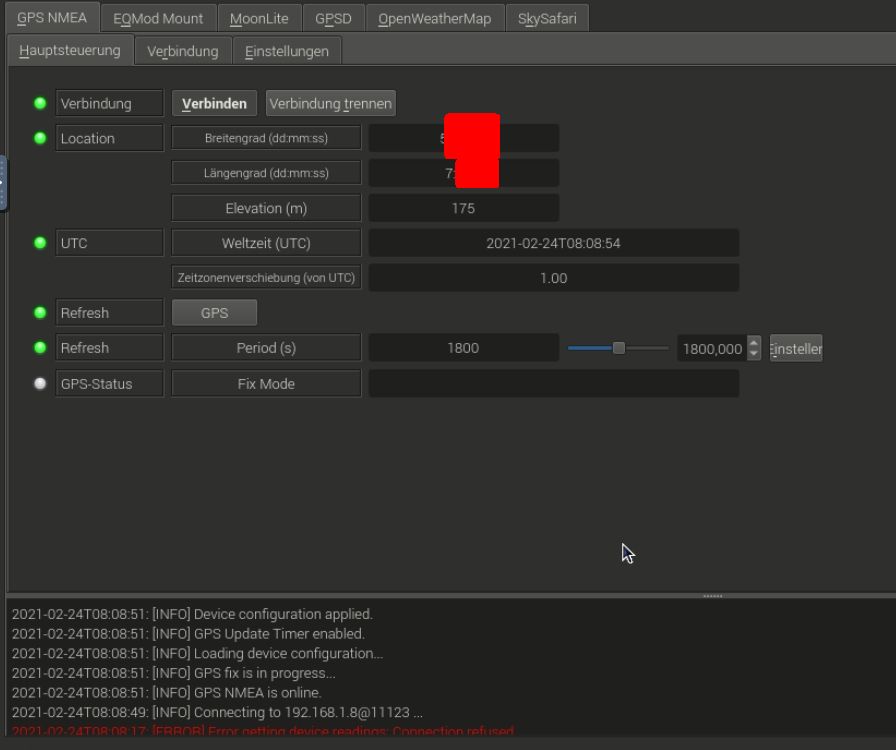Click the left side panel collapse handle

(2, 183)
